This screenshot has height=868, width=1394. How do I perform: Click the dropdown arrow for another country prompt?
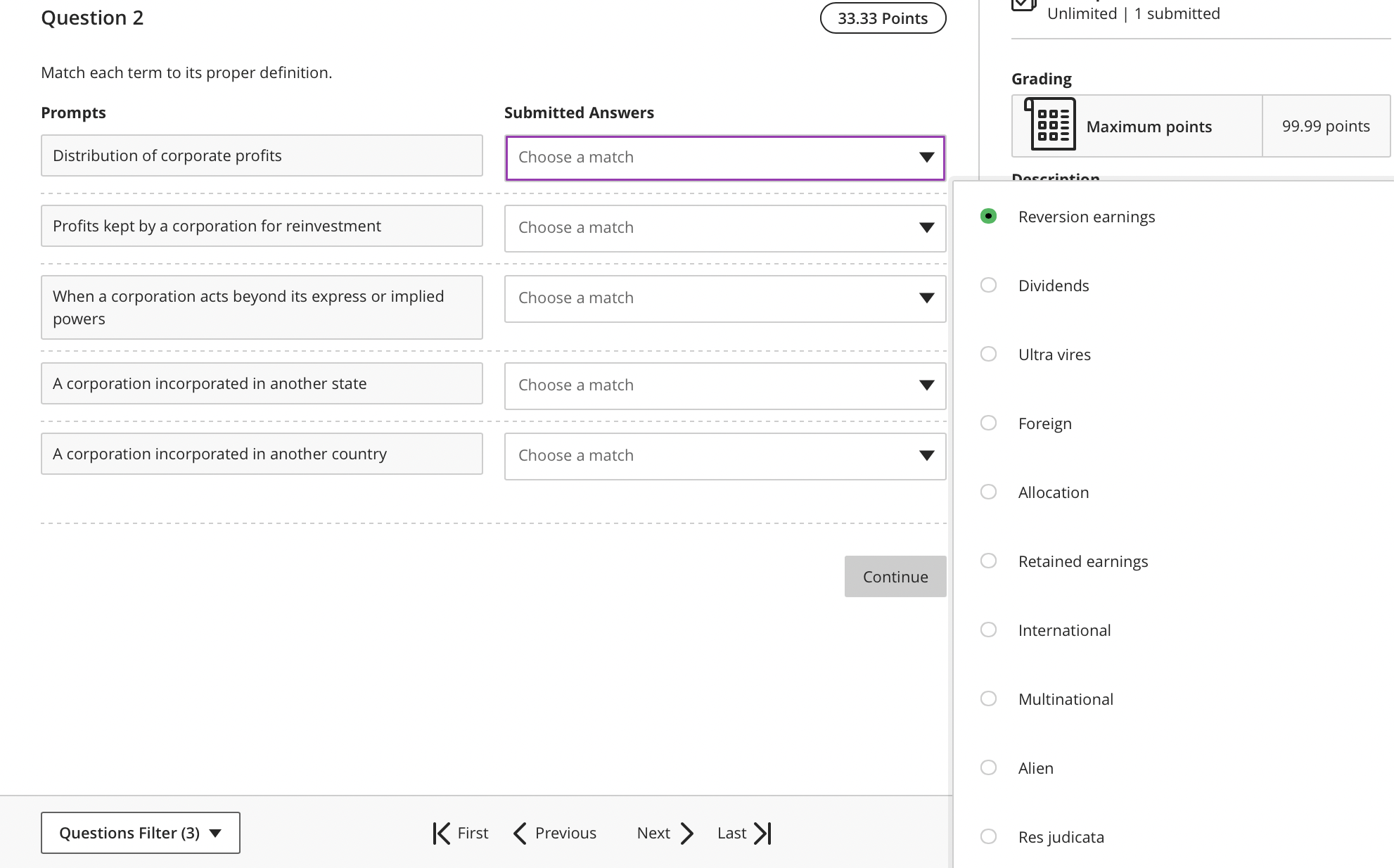point(926,456)
